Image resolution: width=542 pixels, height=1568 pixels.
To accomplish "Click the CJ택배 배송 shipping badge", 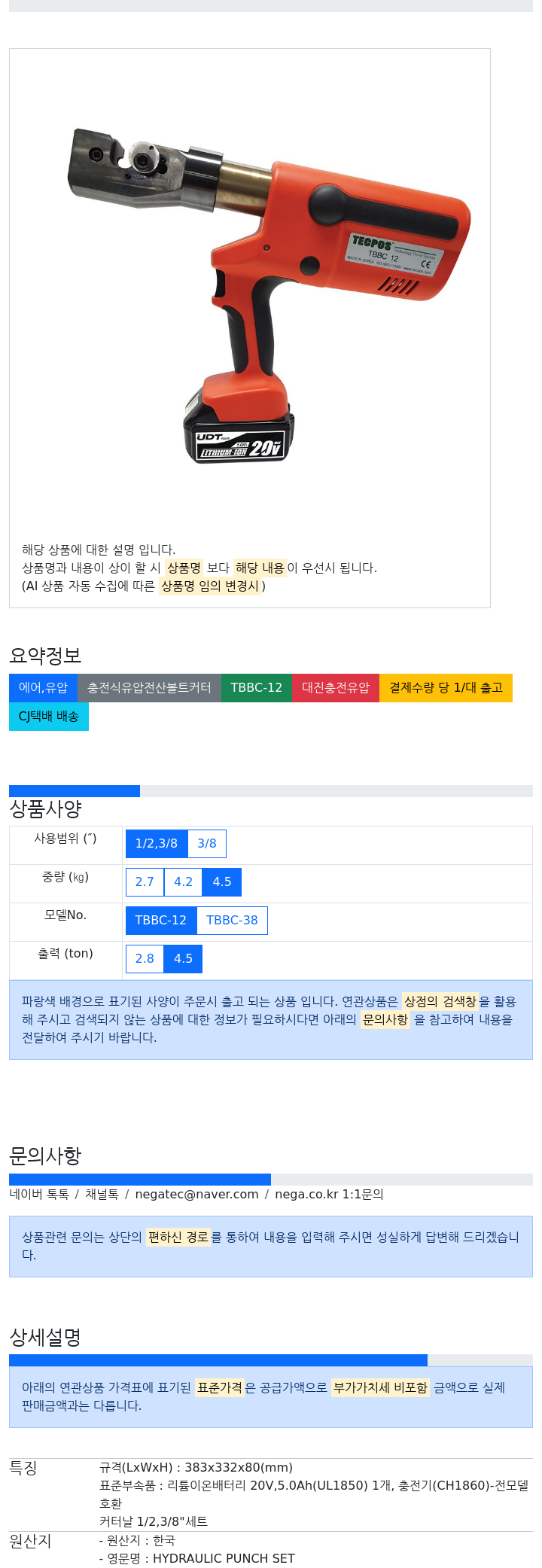I will click(49, 717).
